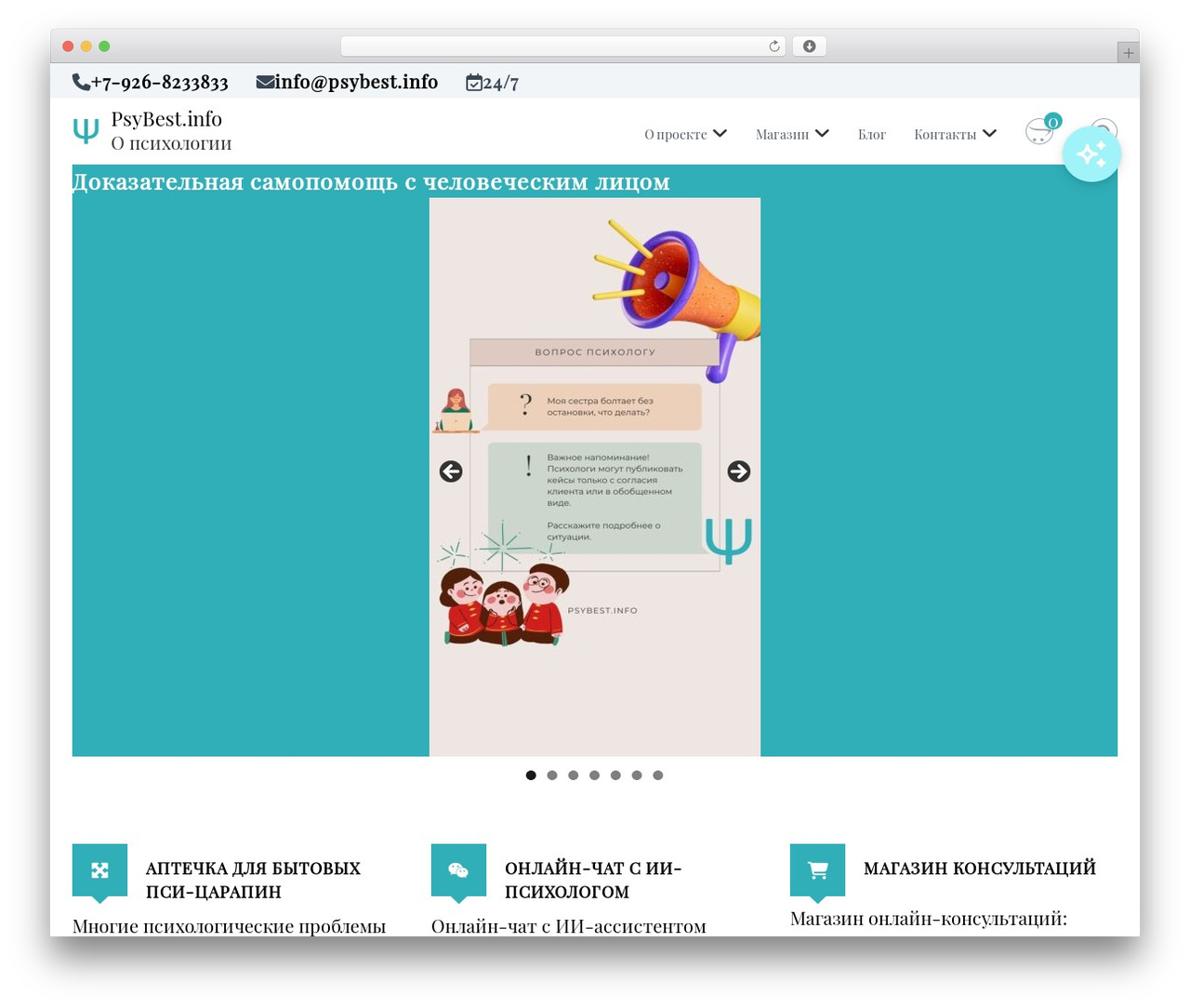Click the browser download icon
Viewport: 1190px width, 1008px height.
click(809, 46)
